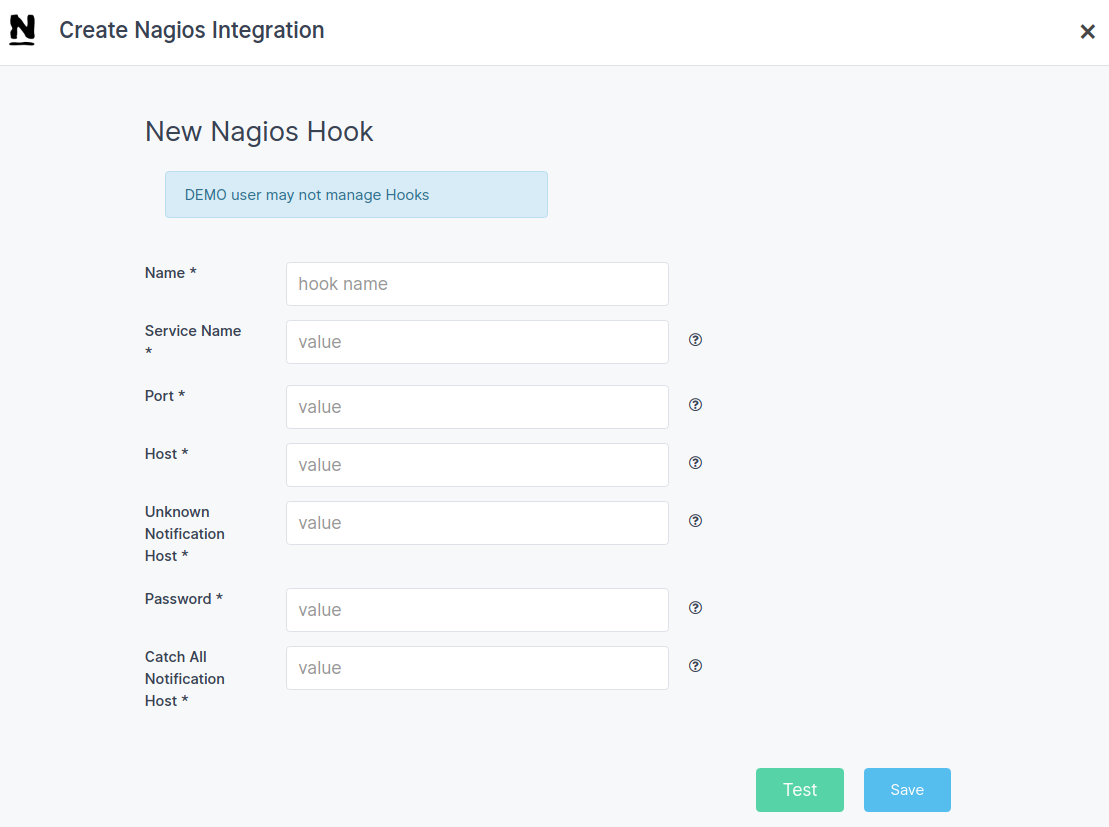
Task: Click the 'Catch All Notification Host *' label
Action: (x=185, y=678)
